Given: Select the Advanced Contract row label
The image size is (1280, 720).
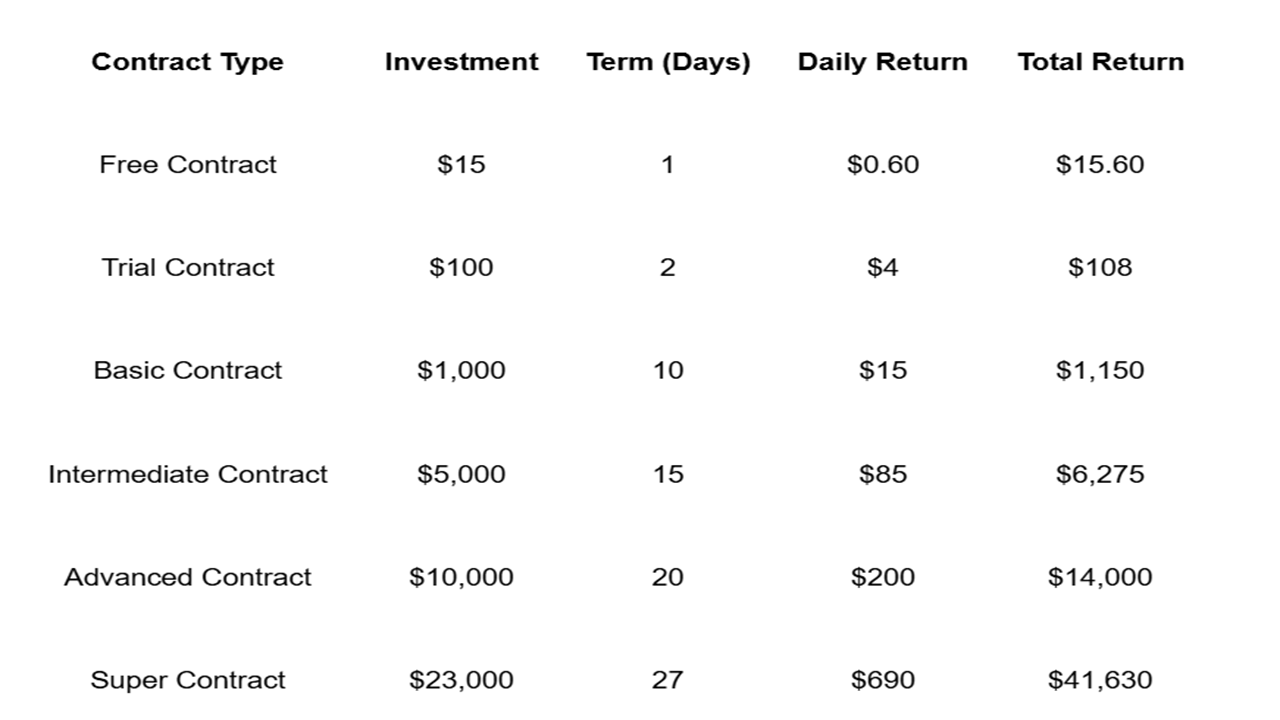Looking at the screenshot, I should pos(187,577).
